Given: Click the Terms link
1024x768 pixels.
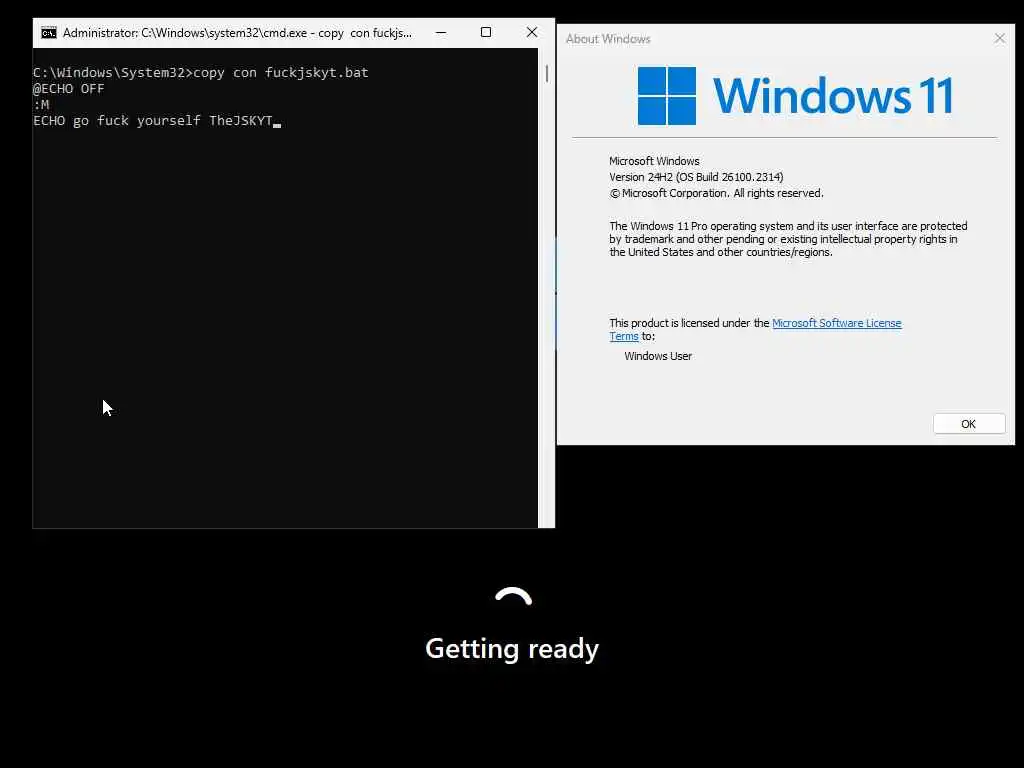Looking at the screenshot, I should (624, 336).
